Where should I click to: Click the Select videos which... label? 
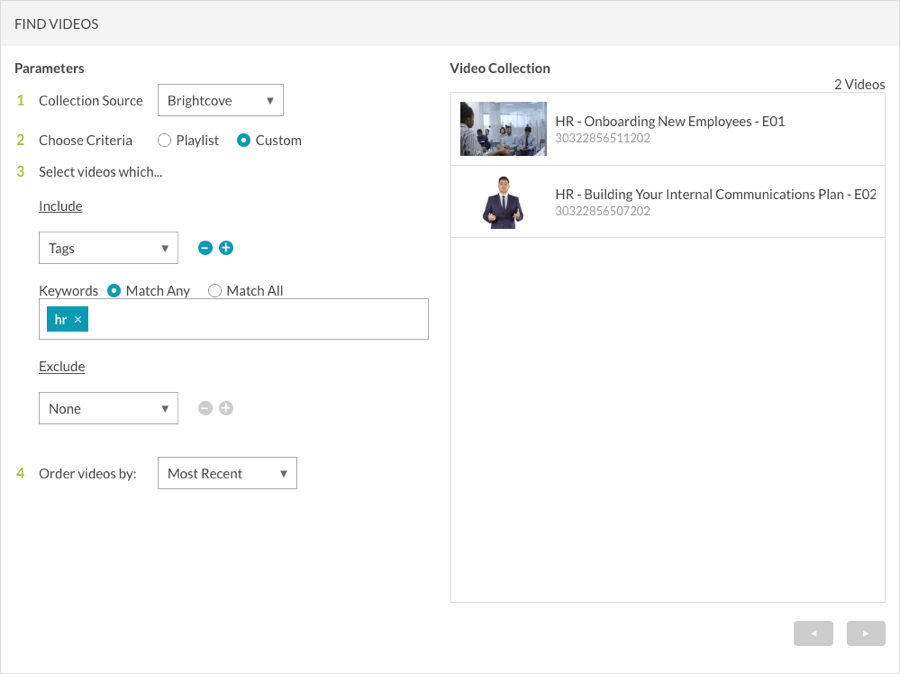100,172
